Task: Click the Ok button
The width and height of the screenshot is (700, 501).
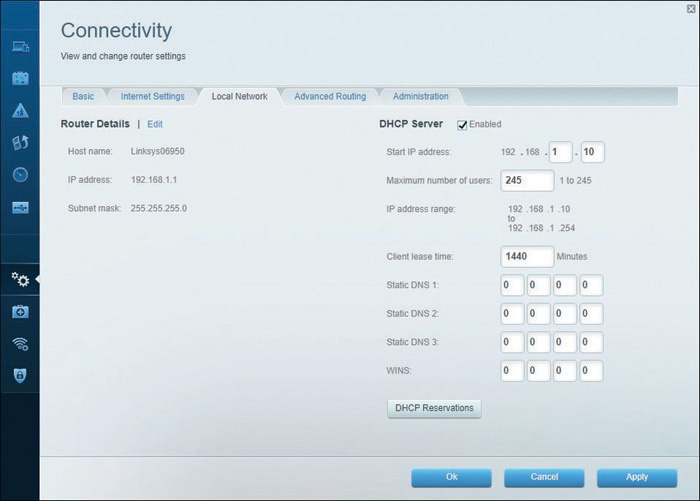Action: [451, 477]
